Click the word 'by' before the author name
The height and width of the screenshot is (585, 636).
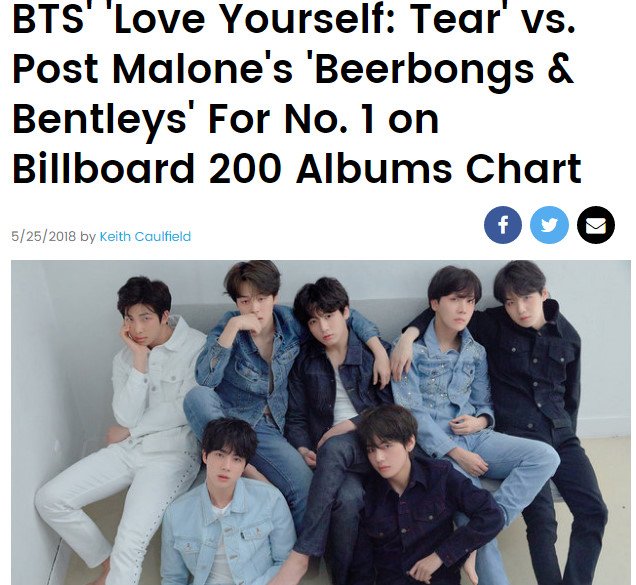(87, 237)
